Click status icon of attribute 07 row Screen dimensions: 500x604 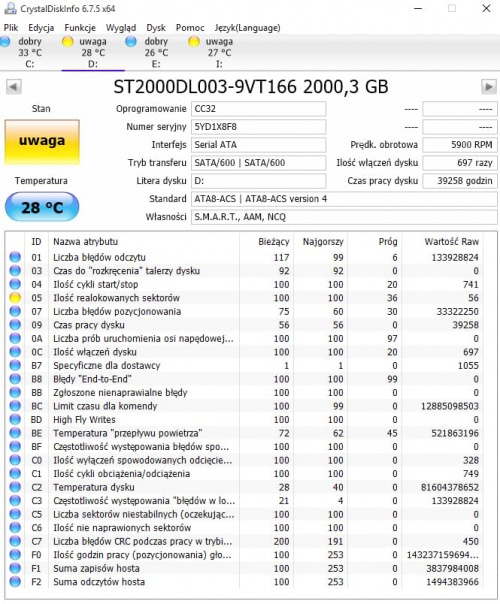(x=15, y=311)
